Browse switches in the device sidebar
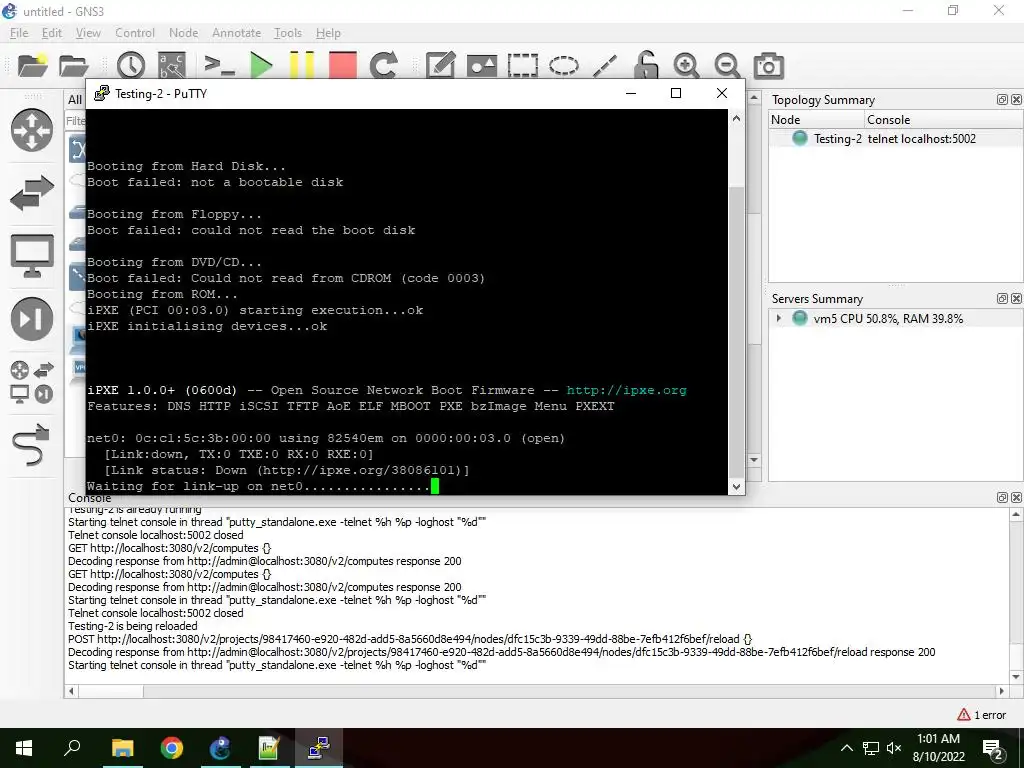Screen dimensions: 1024x768 31,193
